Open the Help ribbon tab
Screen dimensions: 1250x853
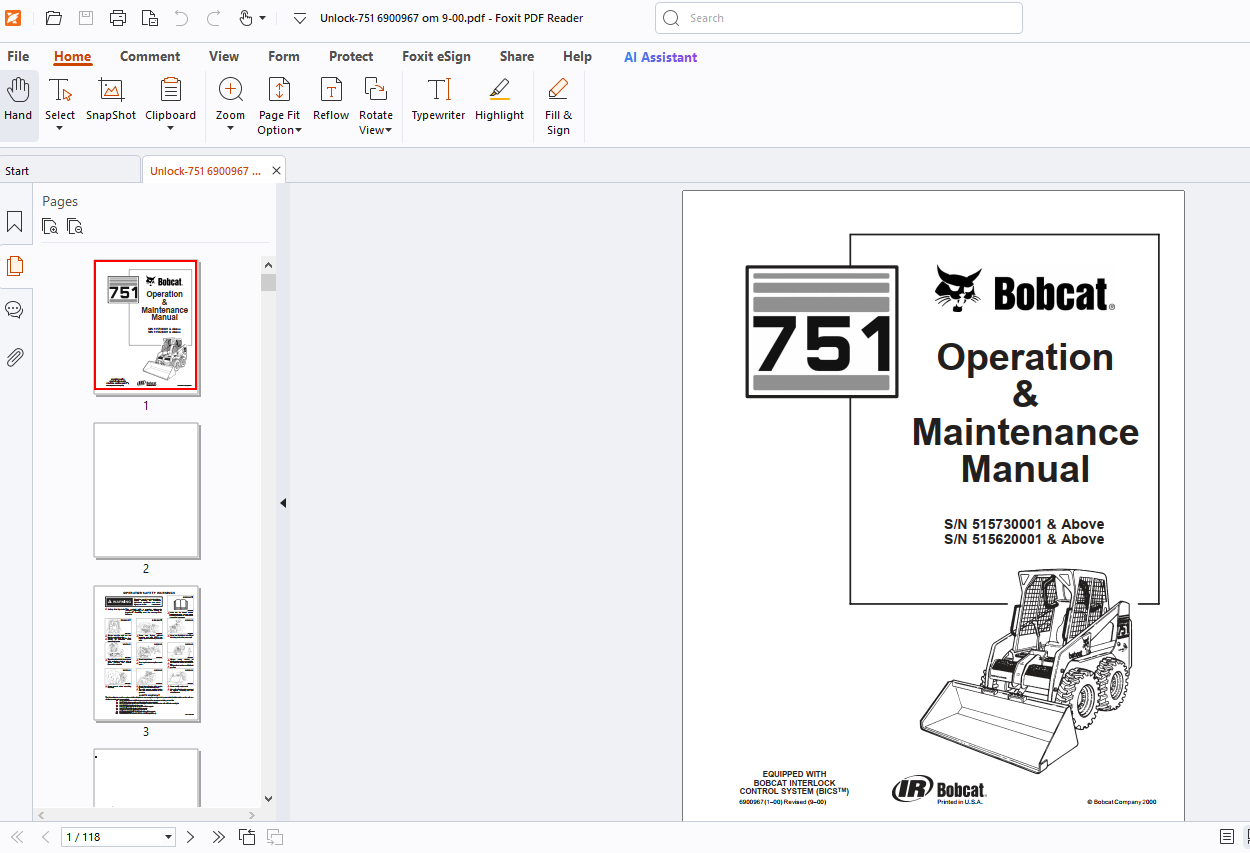click(577, 57)
